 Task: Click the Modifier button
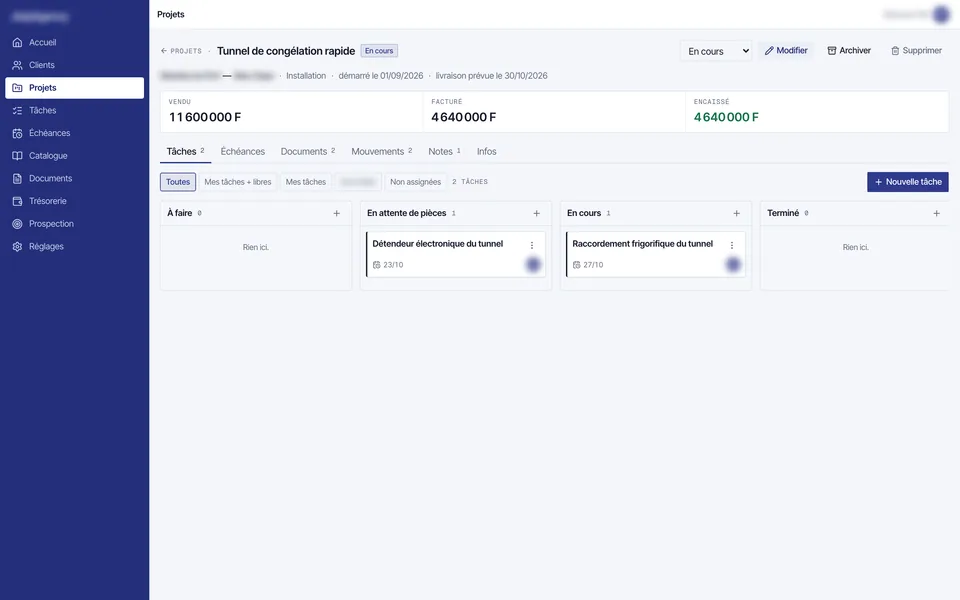[x=786, y=50]
